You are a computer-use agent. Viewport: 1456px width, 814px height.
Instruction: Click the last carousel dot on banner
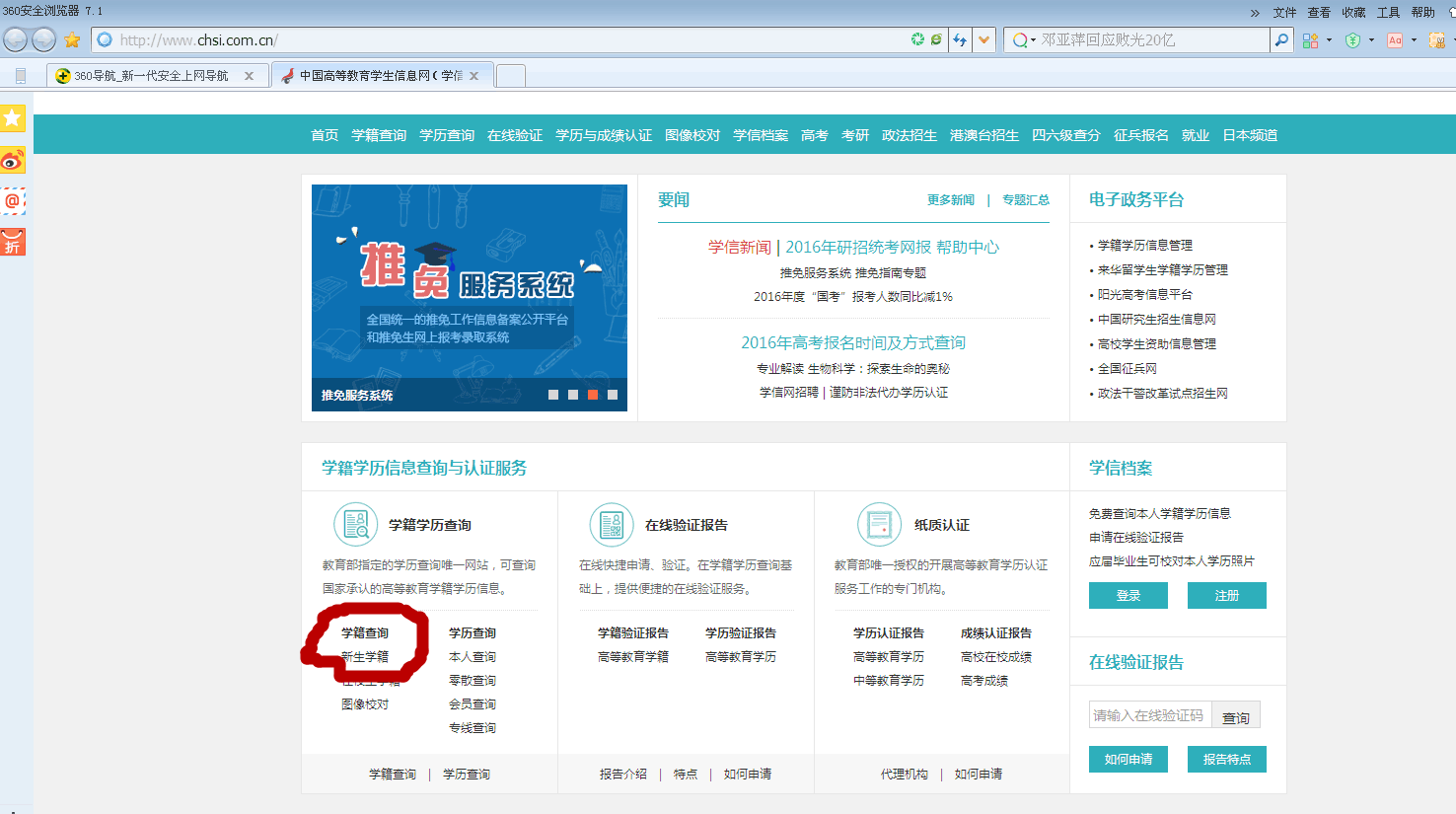[x=613, y=395]
